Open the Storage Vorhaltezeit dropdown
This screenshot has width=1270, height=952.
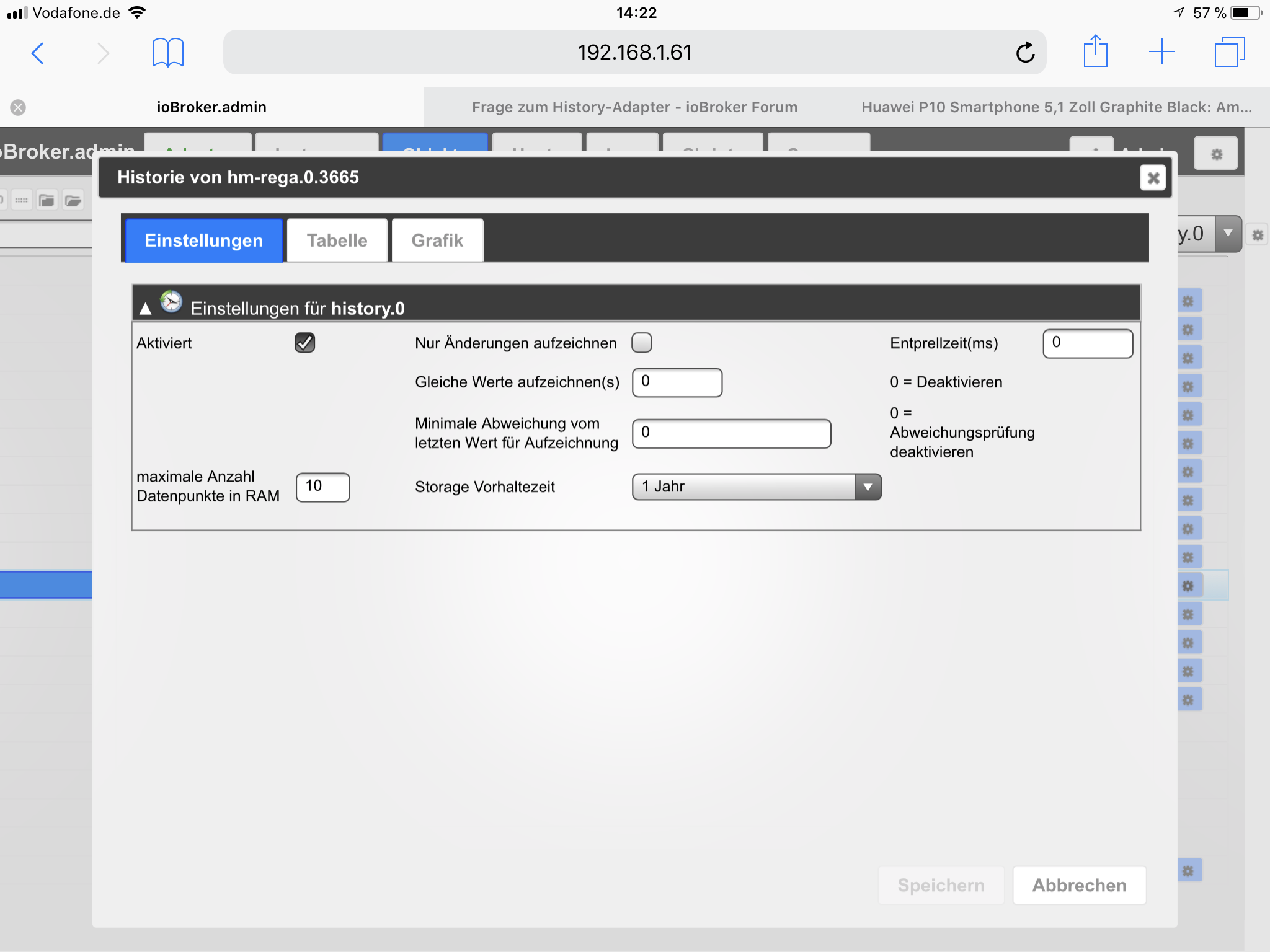point(756,487)
